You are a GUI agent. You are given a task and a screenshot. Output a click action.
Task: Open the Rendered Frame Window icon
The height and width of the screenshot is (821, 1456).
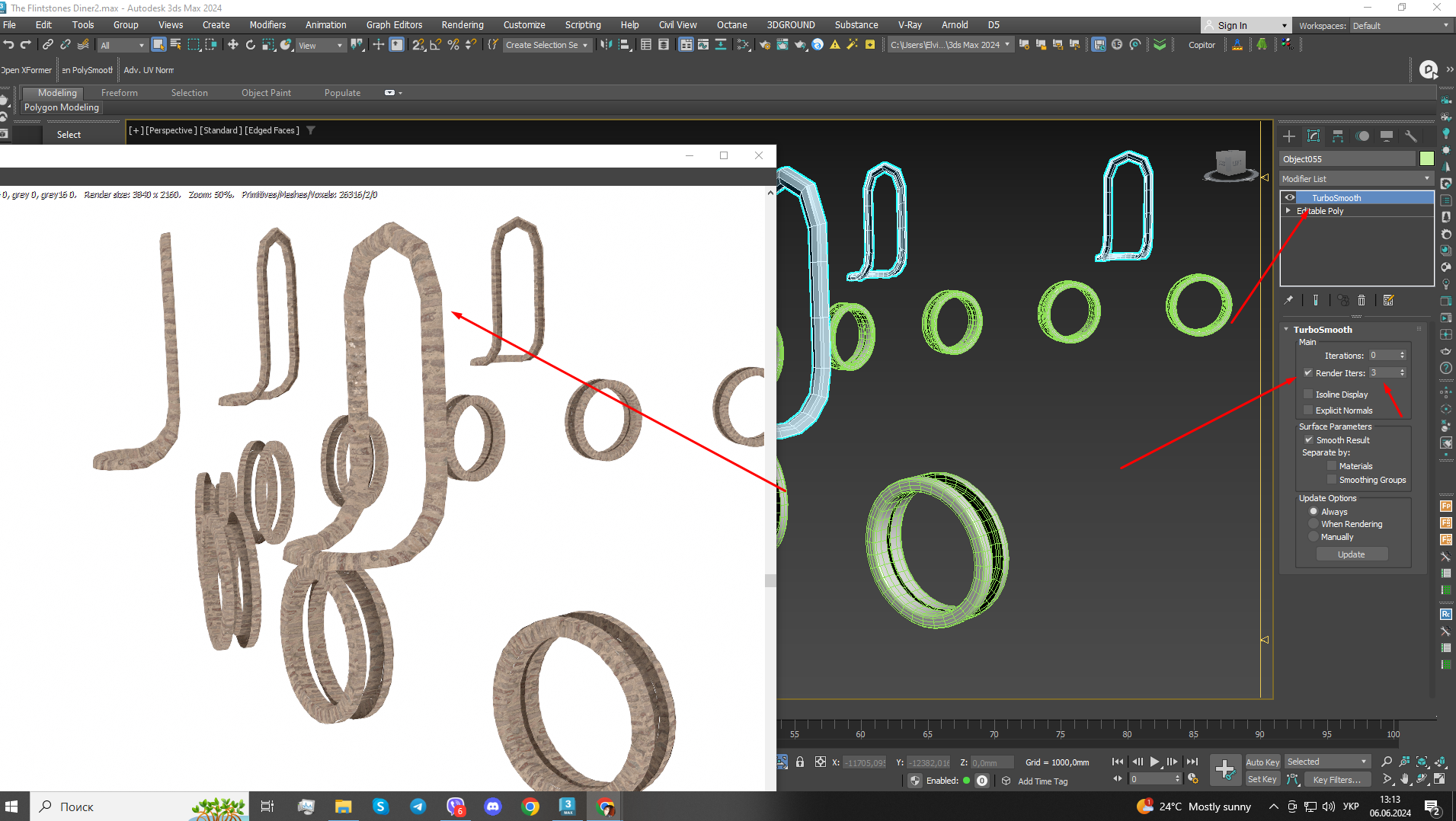click(x=782, y=45)
